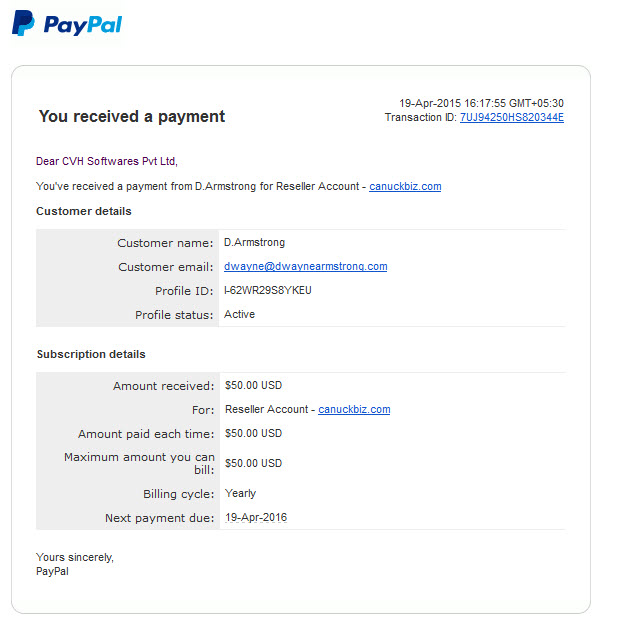Click the Subscription details section heading
Viewport: 622px width, 617px height.
(x=91, y=354)
